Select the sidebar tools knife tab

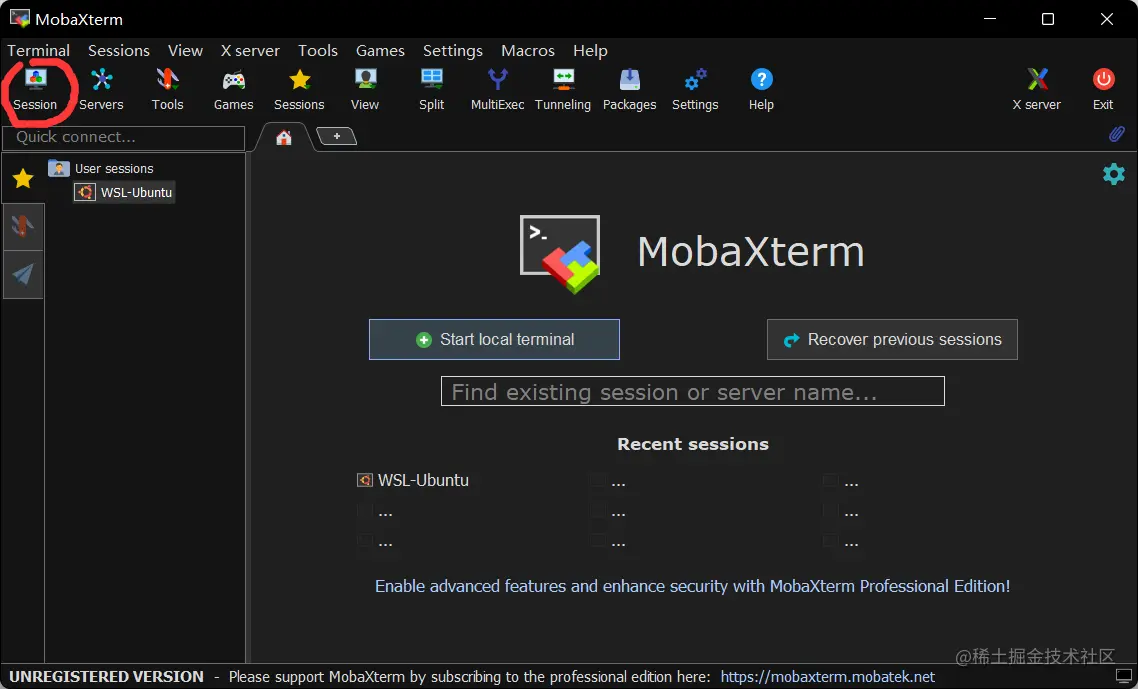point(23,227)
